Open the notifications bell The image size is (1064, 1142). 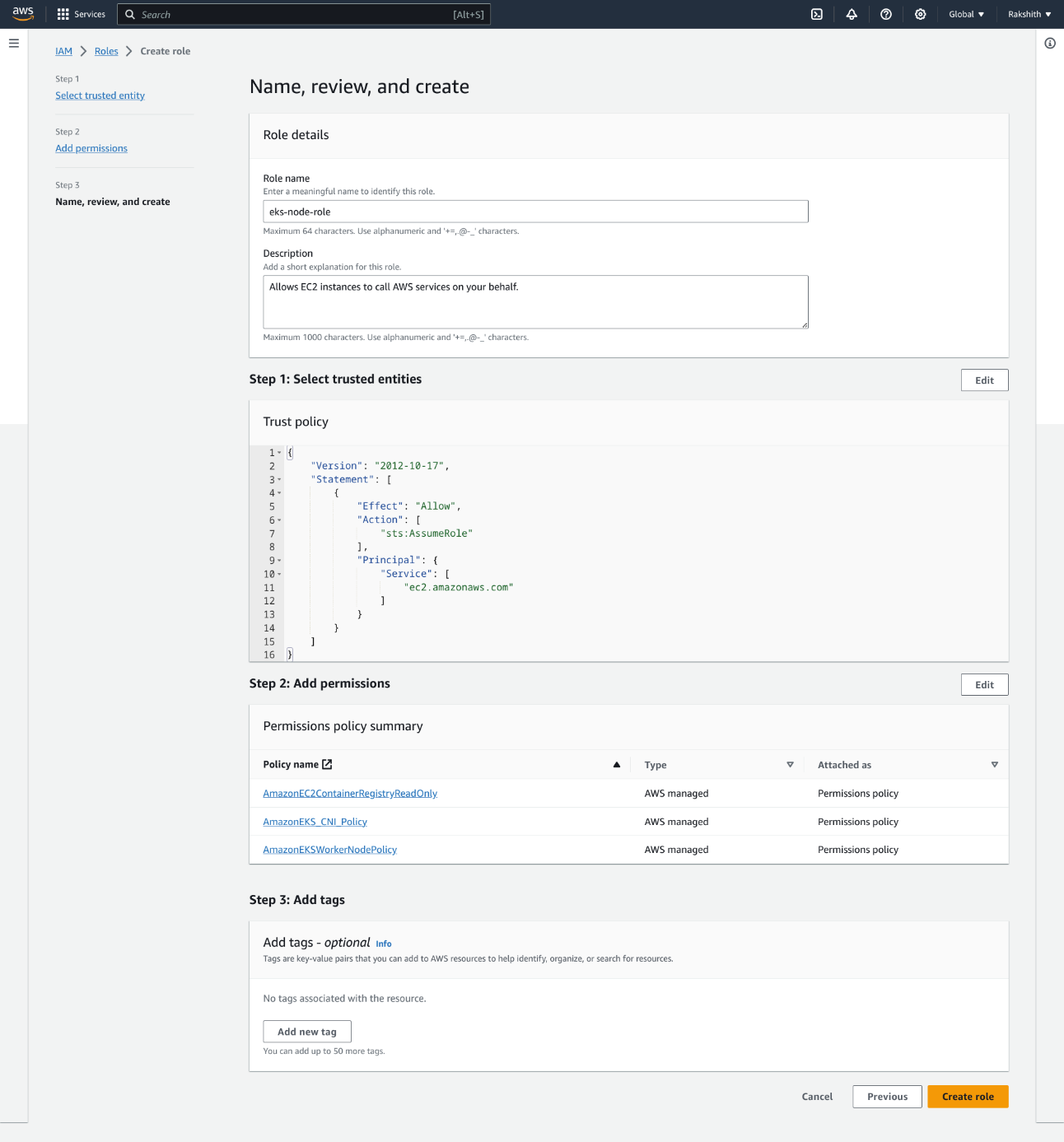pos(852,14)
